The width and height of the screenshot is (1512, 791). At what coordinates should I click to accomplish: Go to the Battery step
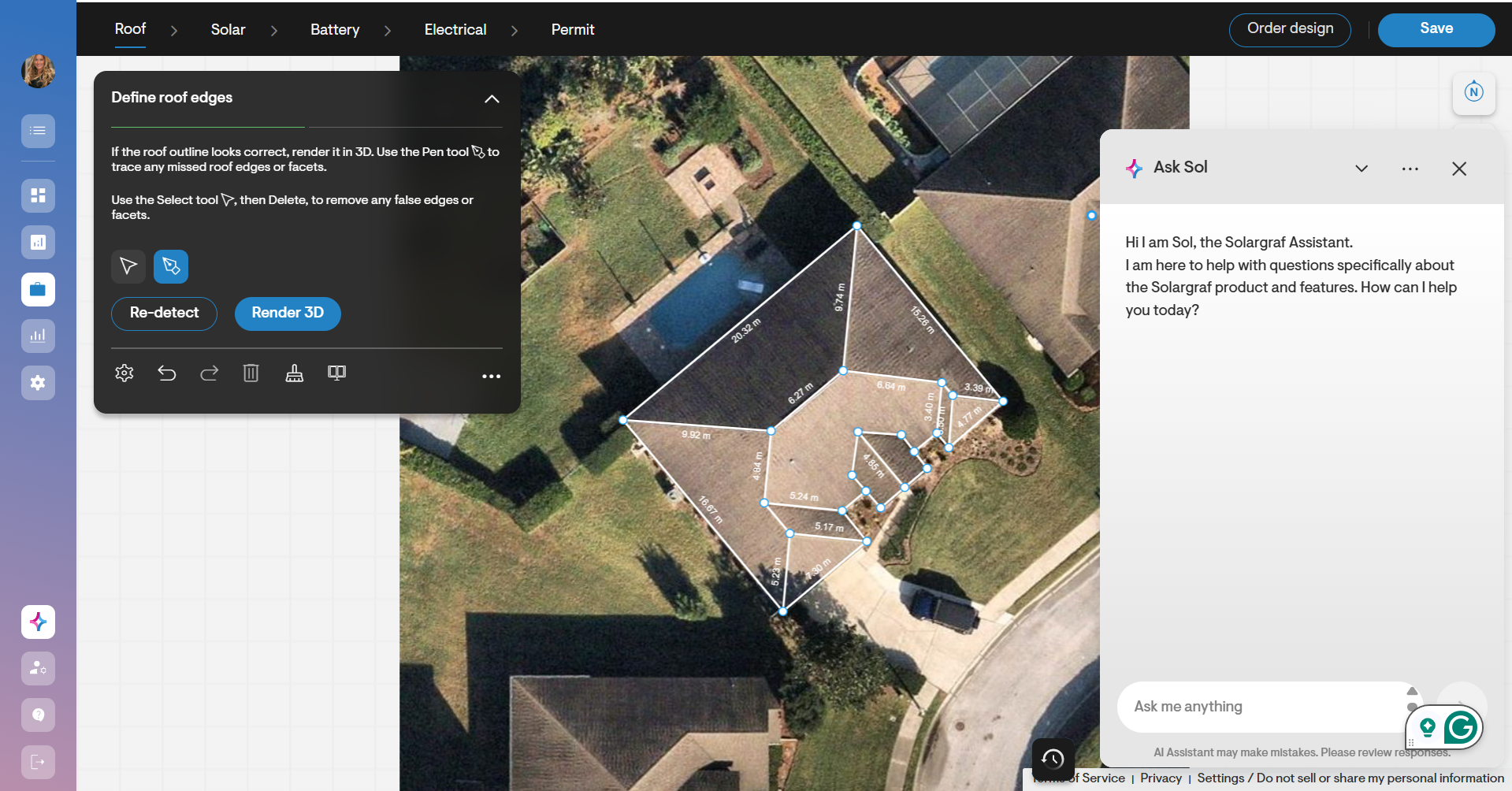click(x=335, y=30)
